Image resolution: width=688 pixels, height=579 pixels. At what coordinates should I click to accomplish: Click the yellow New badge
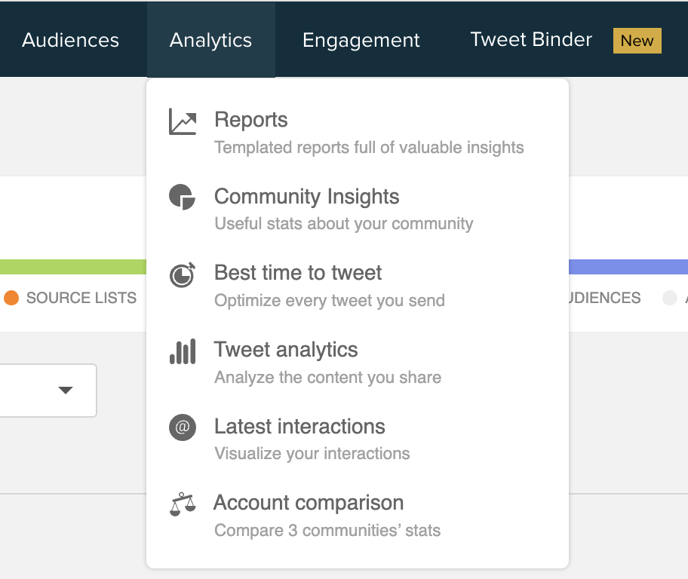click(637, 41)
